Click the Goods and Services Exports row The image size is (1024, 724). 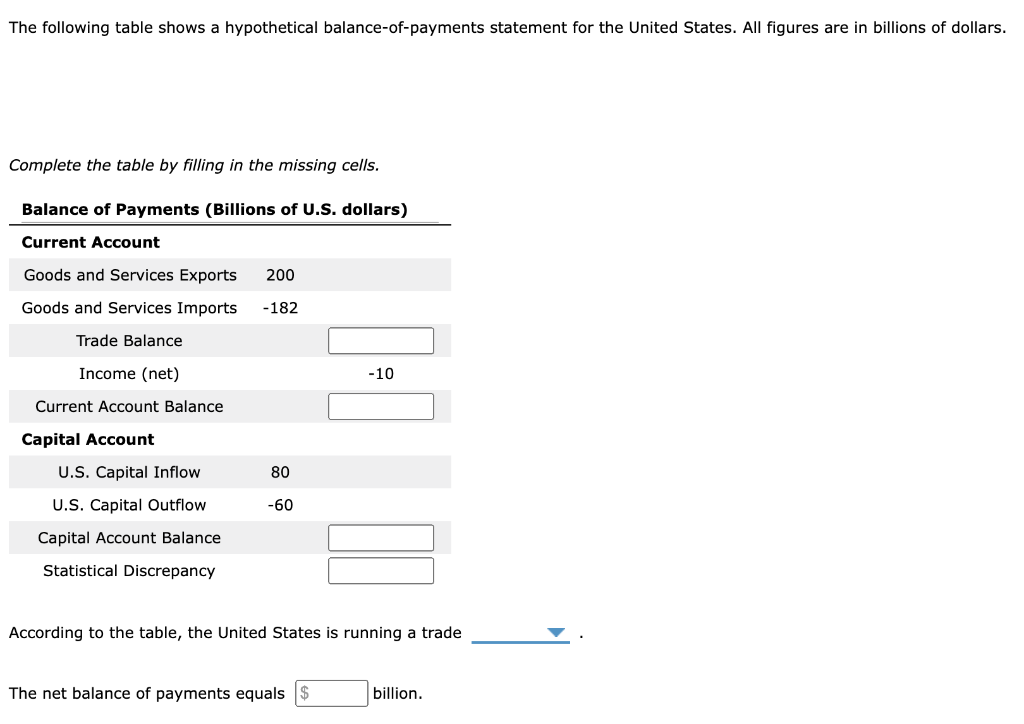click(128, 274)
